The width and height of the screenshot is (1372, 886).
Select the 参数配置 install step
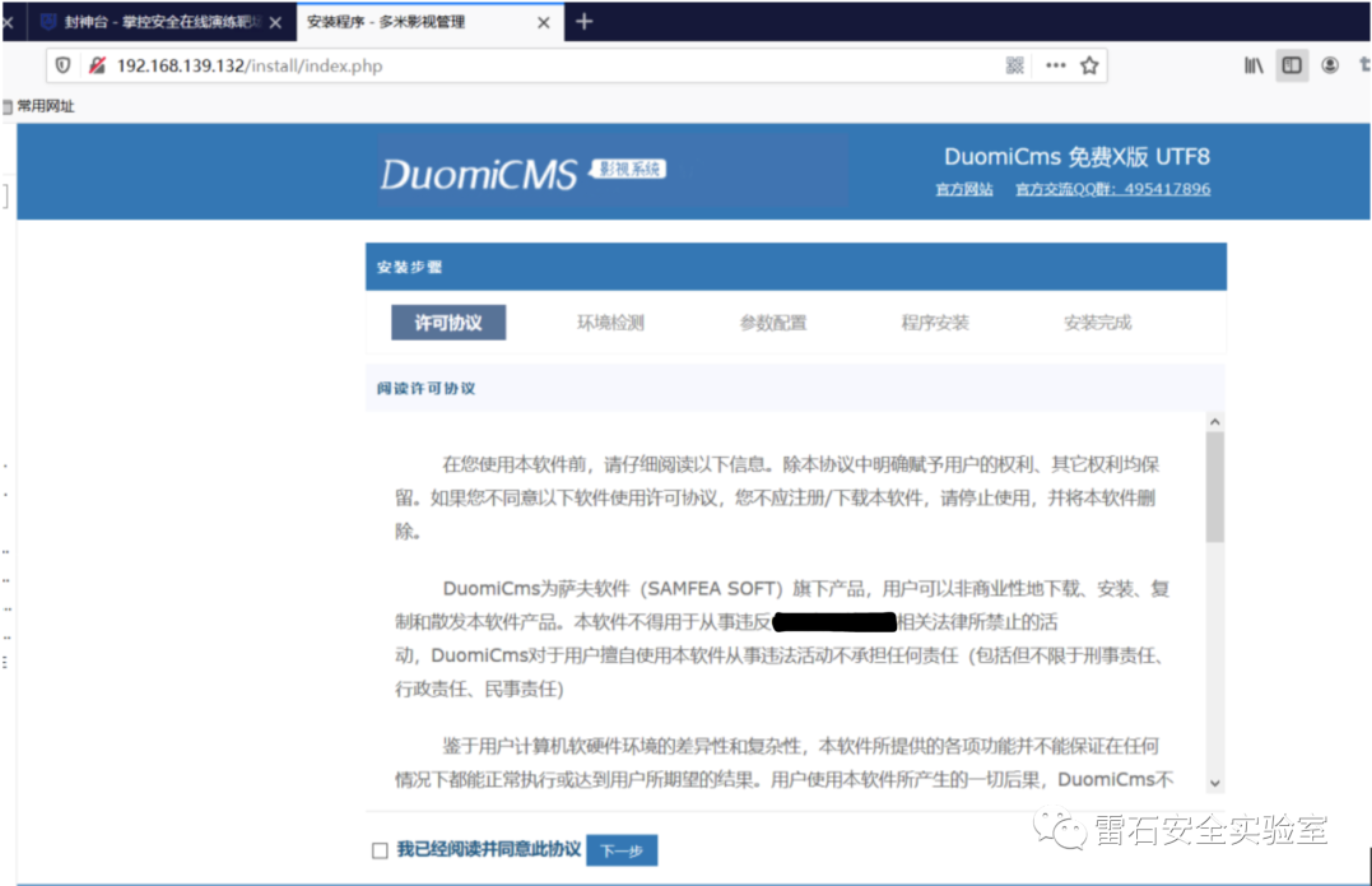773,323
